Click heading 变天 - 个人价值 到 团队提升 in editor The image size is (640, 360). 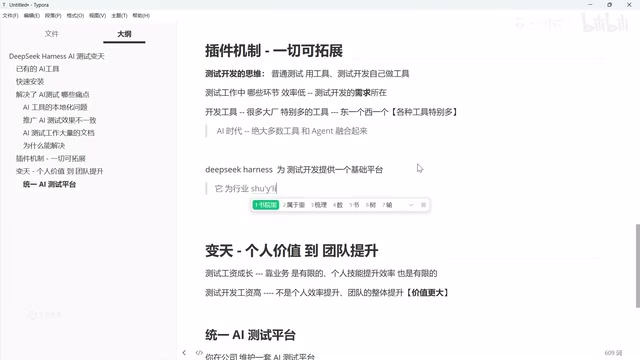[x=291, y=251]
